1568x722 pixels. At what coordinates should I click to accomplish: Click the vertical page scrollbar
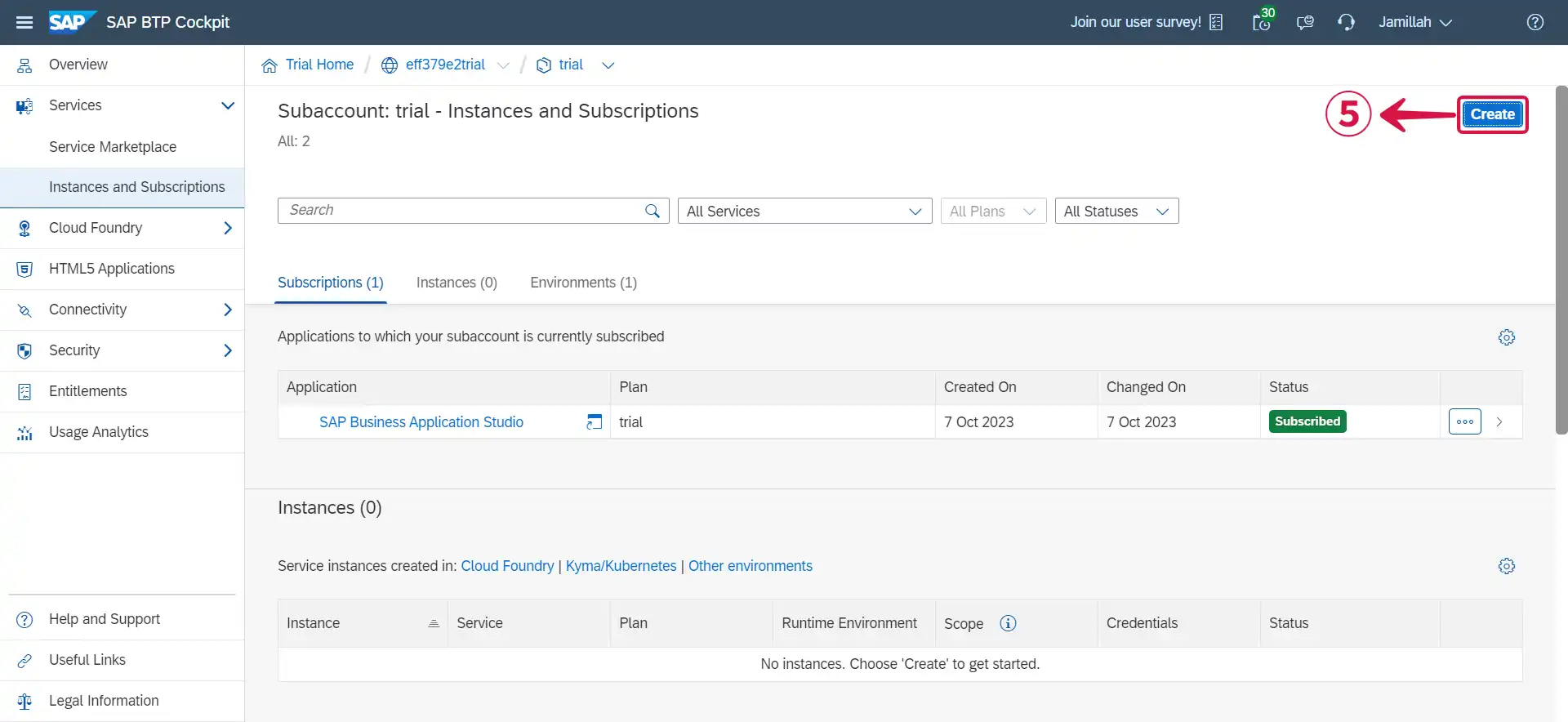coord(1561,260)
